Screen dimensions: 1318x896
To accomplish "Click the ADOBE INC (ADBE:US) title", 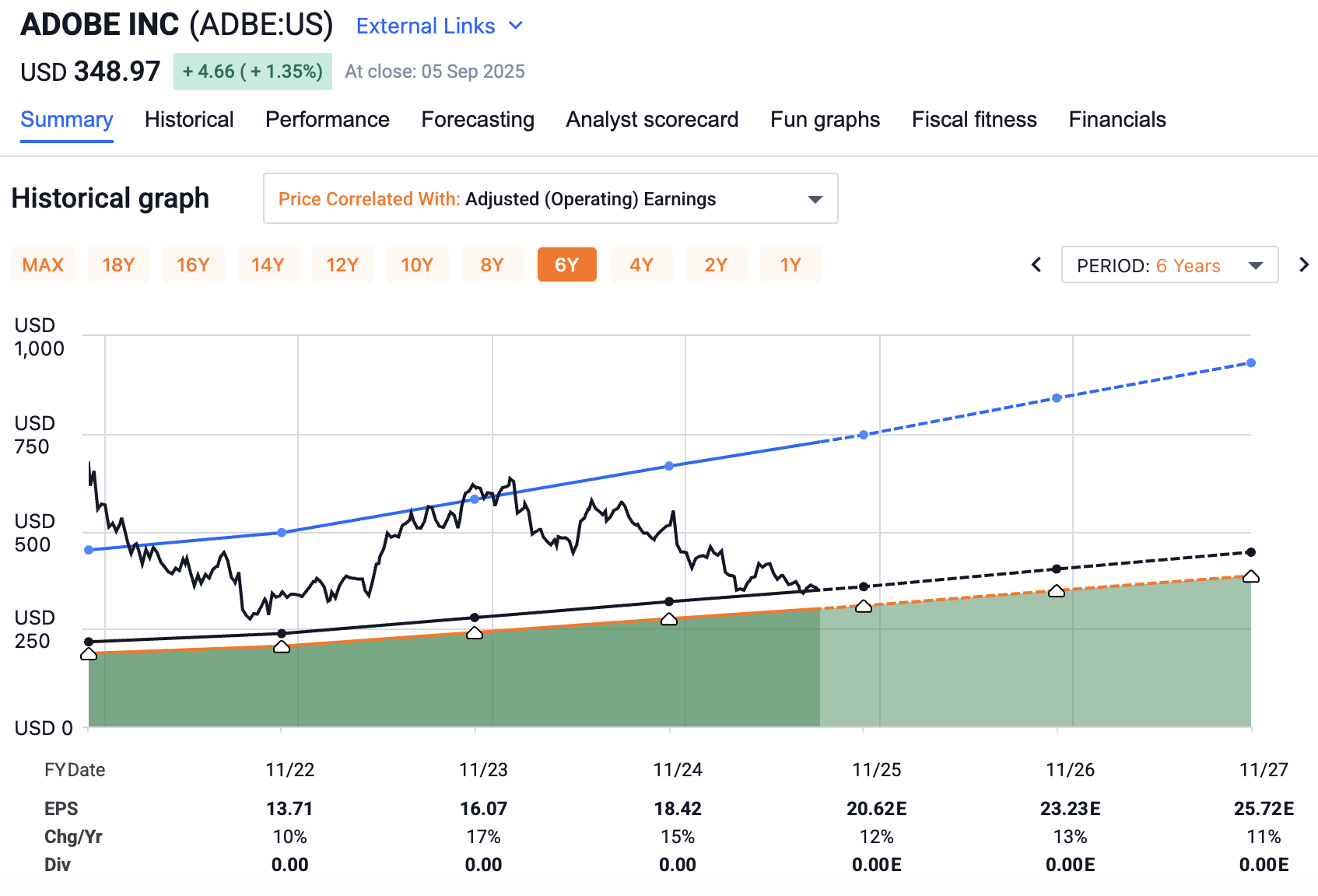I will pyautogui.click(x=177, y=25).
